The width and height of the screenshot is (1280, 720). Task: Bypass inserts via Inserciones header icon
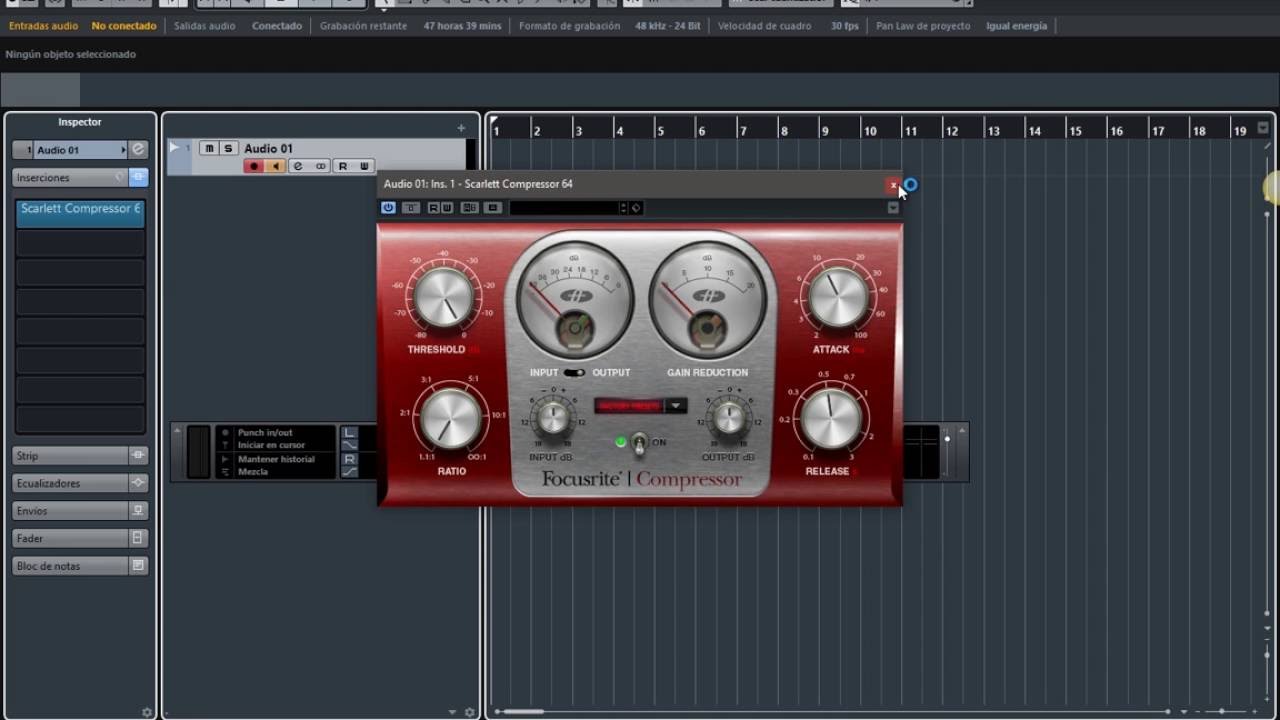(139, 177)
